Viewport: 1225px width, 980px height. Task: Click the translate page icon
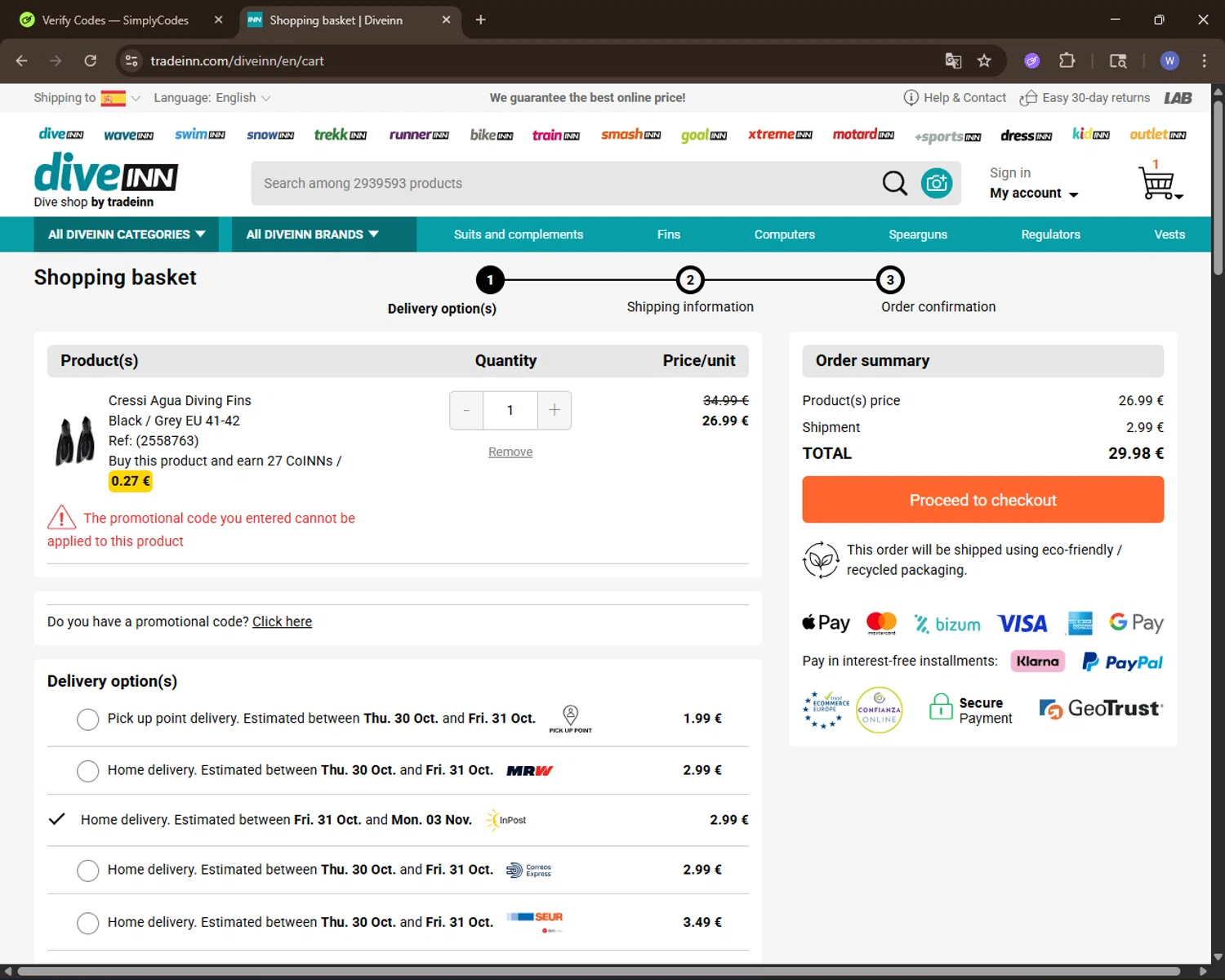coord(953,60)
